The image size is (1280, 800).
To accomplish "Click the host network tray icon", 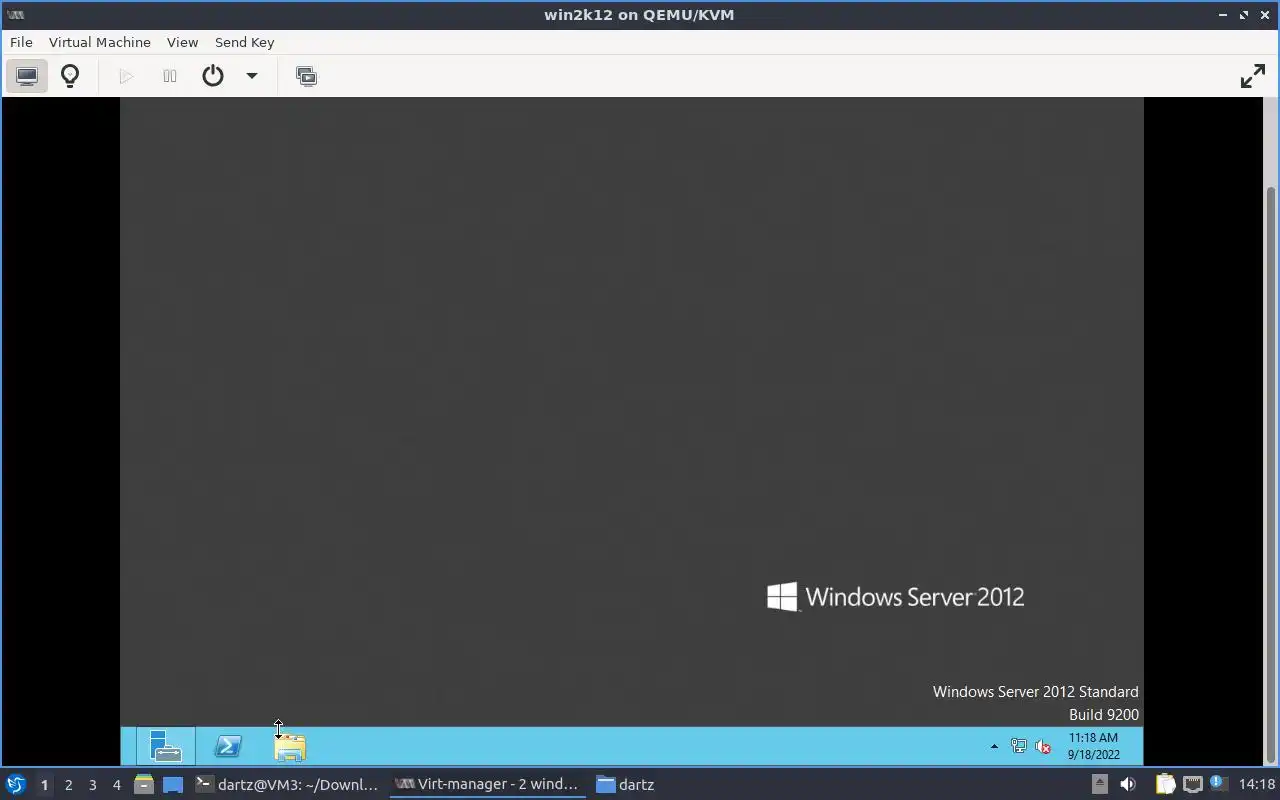I will coord(1192,784).
